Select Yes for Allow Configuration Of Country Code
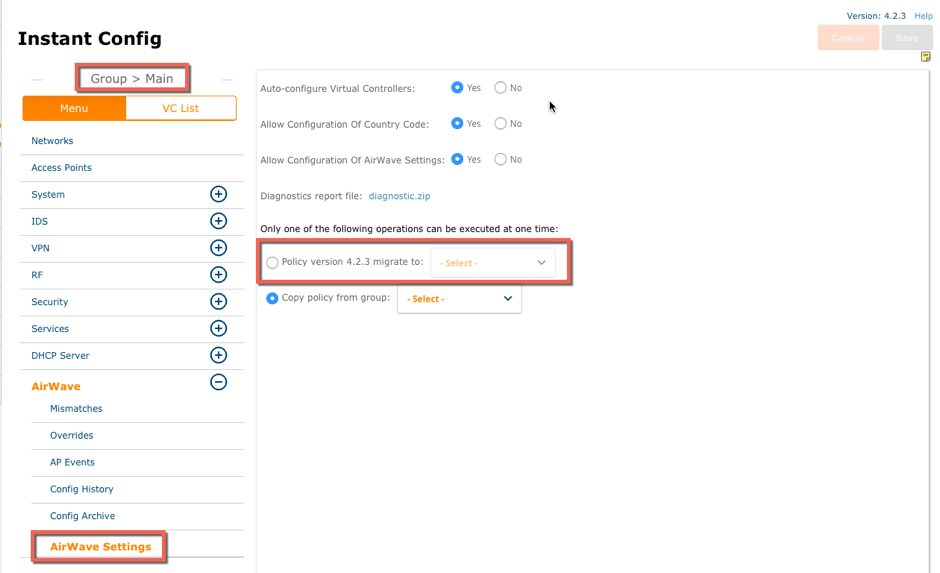 (457, 124)
